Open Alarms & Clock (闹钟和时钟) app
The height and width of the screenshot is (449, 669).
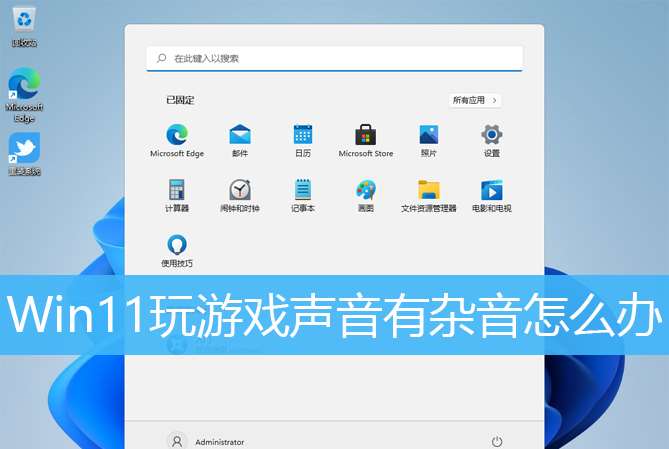click(x=240, y=195)
